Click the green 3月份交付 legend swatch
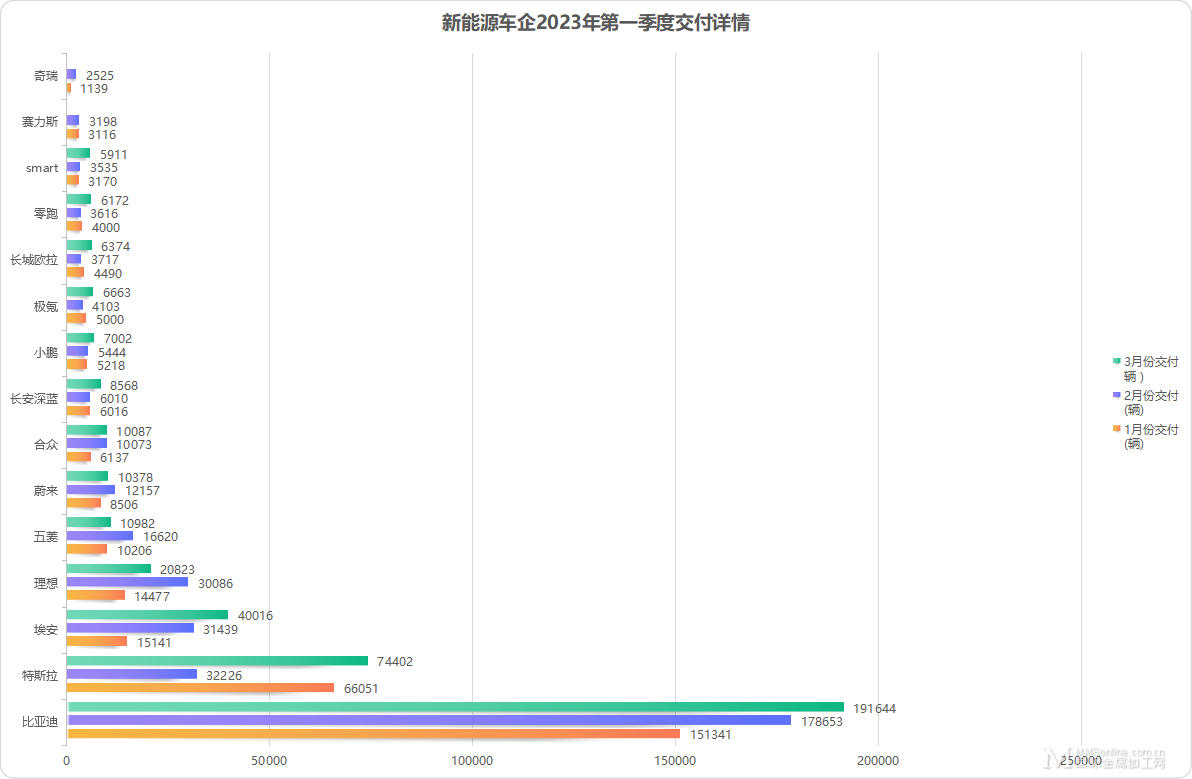The height and width of the screenshot is (779, 1192). click(1117, 361)
